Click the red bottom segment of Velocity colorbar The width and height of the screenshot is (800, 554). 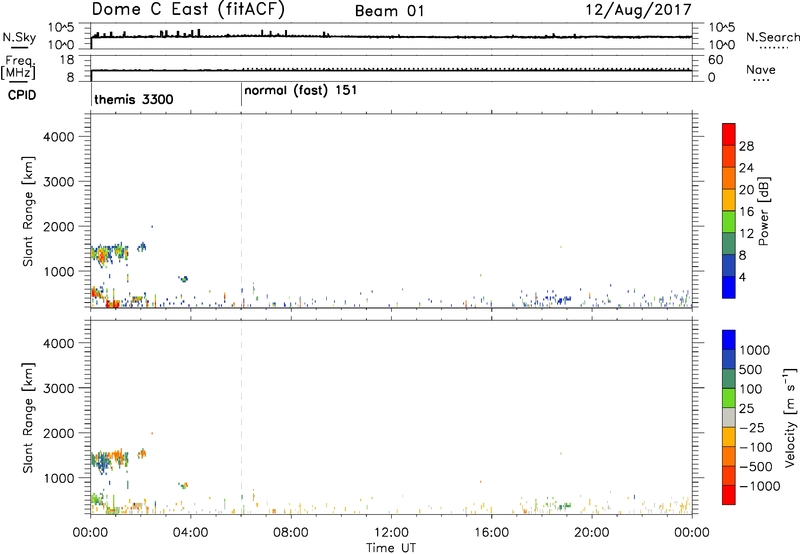729,495
